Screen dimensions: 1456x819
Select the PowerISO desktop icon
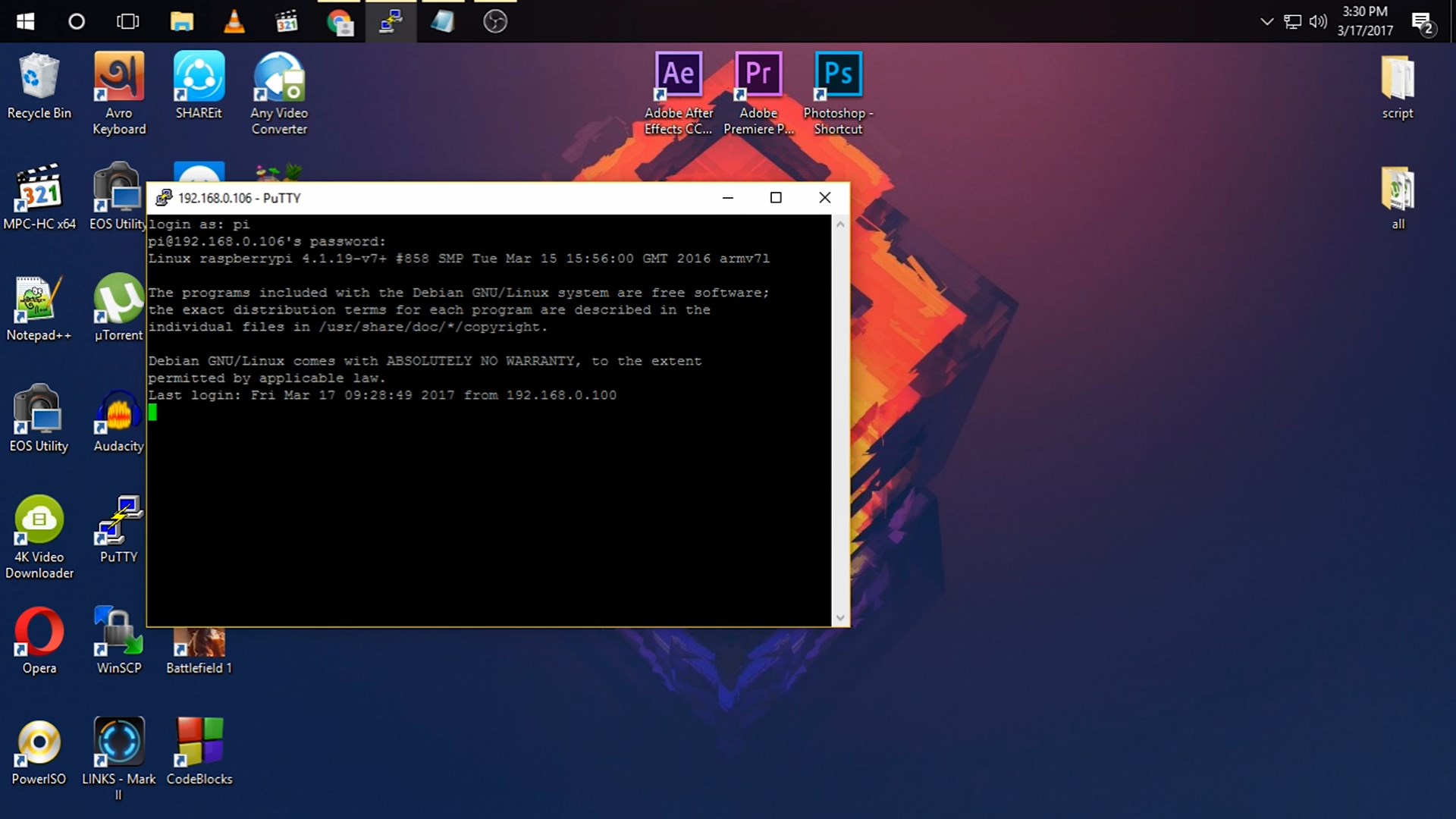pos(39,752)
